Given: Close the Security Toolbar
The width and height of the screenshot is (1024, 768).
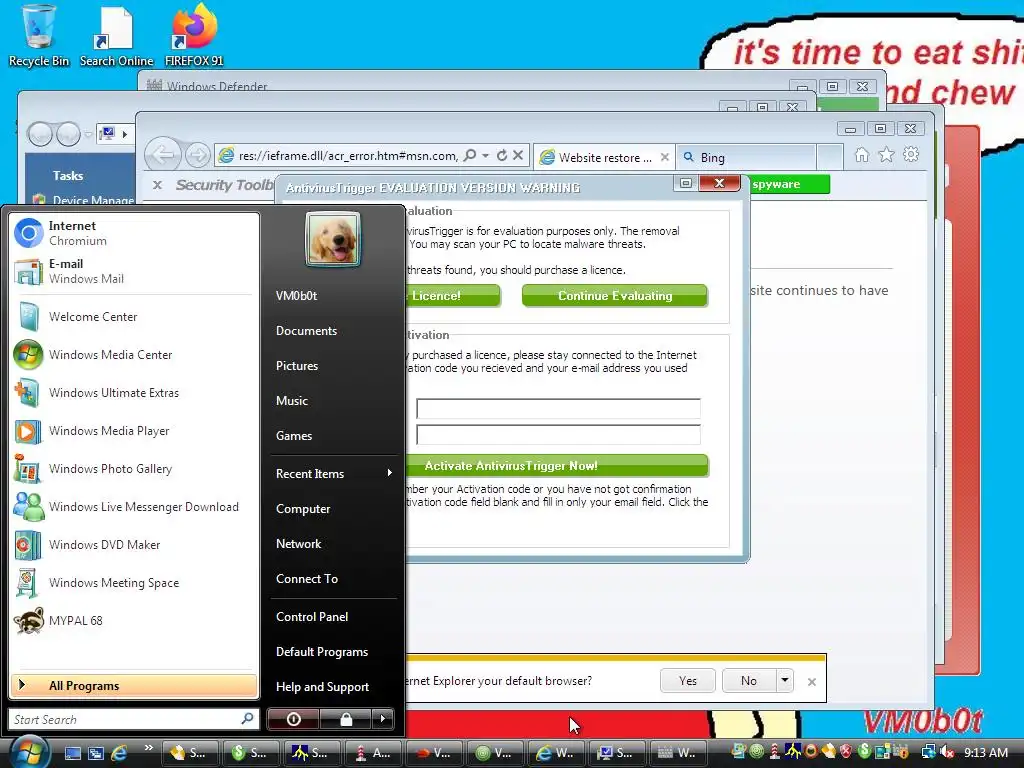Looking at the screenshot, I should pyautogui.click(x=157, y=185).
